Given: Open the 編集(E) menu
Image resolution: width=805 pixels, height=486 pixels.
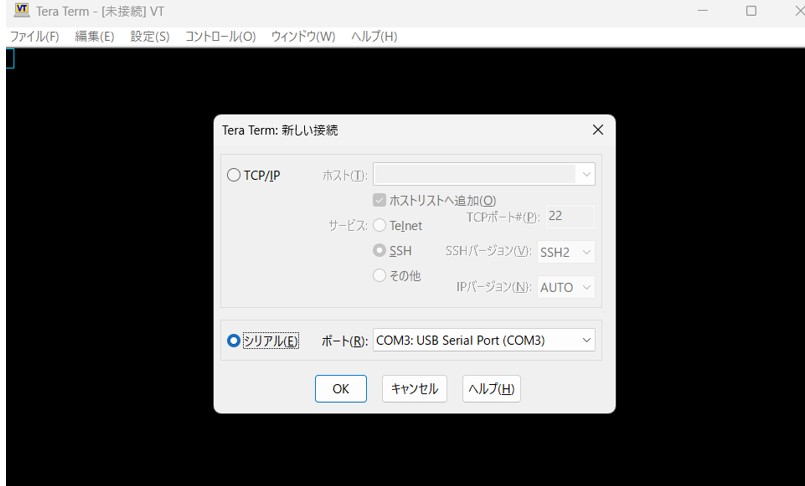Looking at the screenshot, I should (94, 36).
